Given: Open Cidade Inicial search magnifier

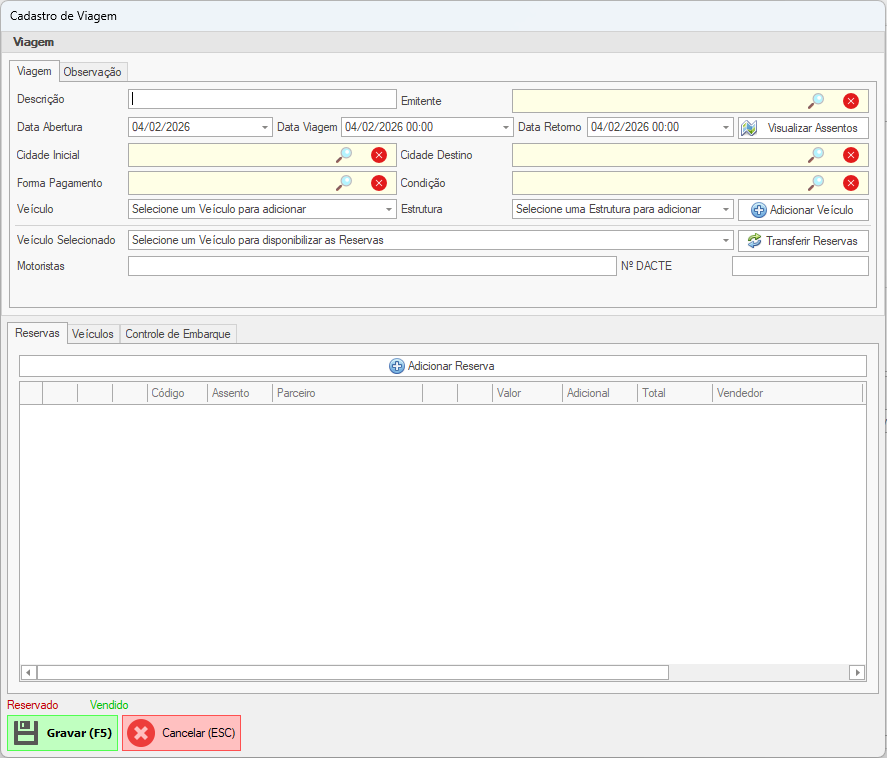Looking at the screenshot, I should 344,155.
